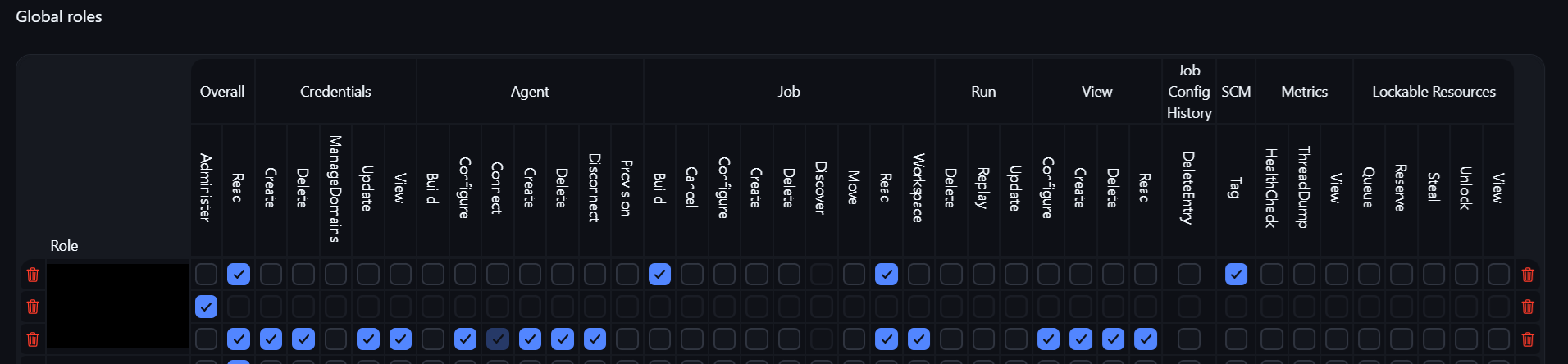Delete the first role using left trash icon

click(x=33, y=275)
